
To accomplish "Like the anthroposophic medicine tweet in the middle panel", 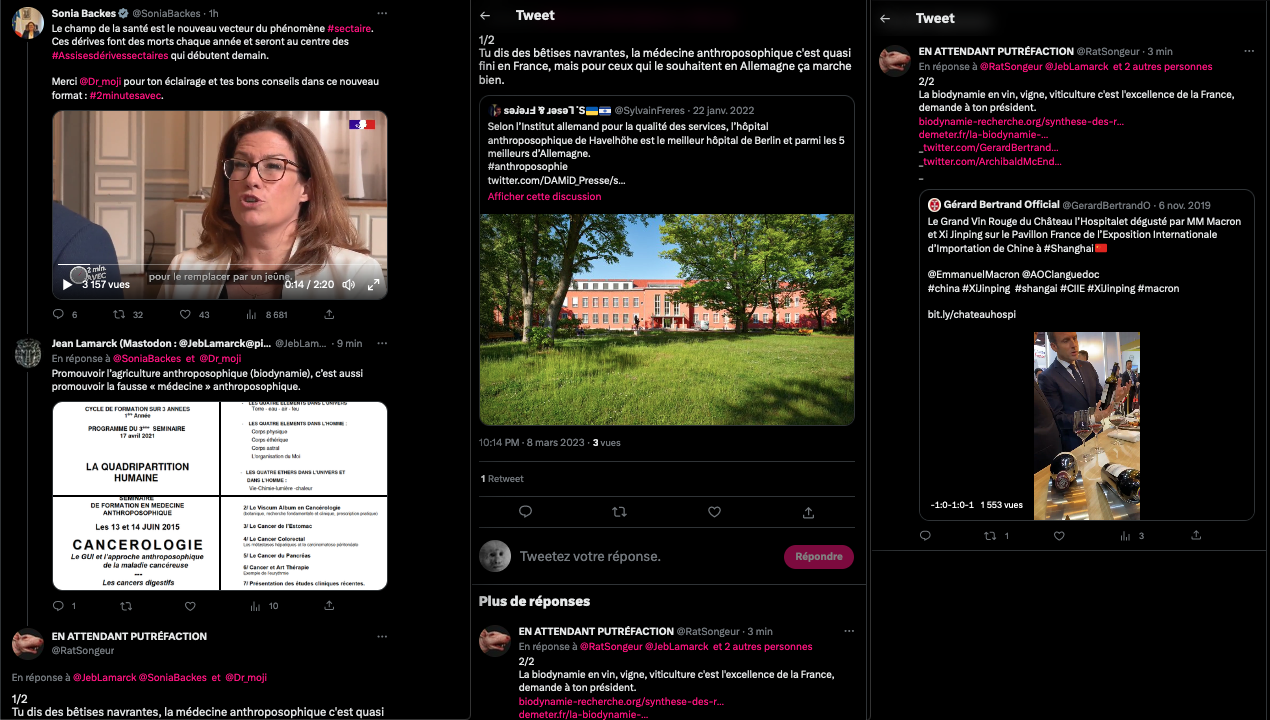I will coord(714,511).
